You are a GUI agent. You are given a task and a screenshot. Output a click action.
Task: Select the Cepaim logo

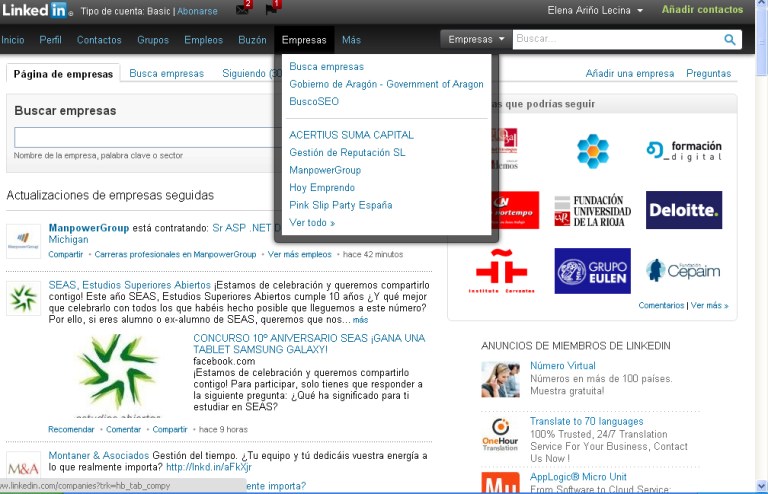coord(683,270)
